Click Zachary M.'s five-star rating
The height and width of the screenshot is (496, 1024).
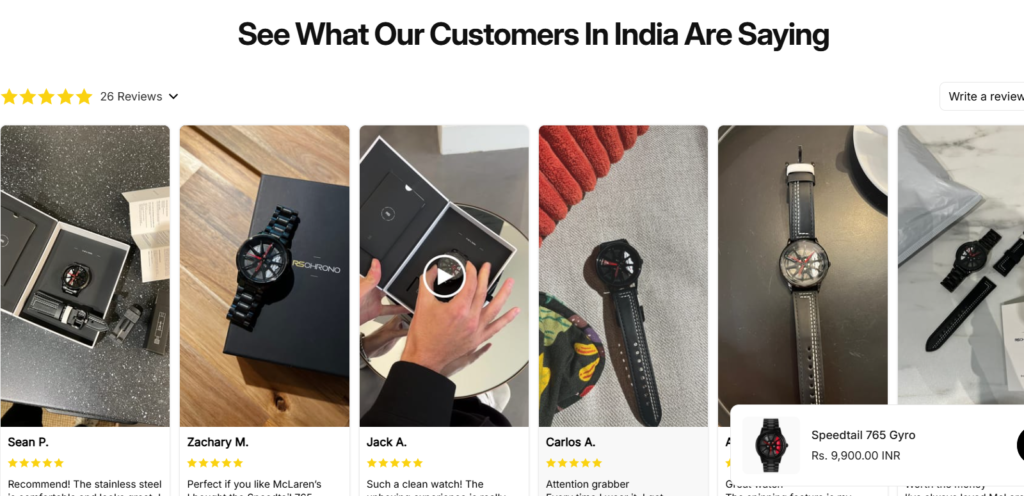215,463
